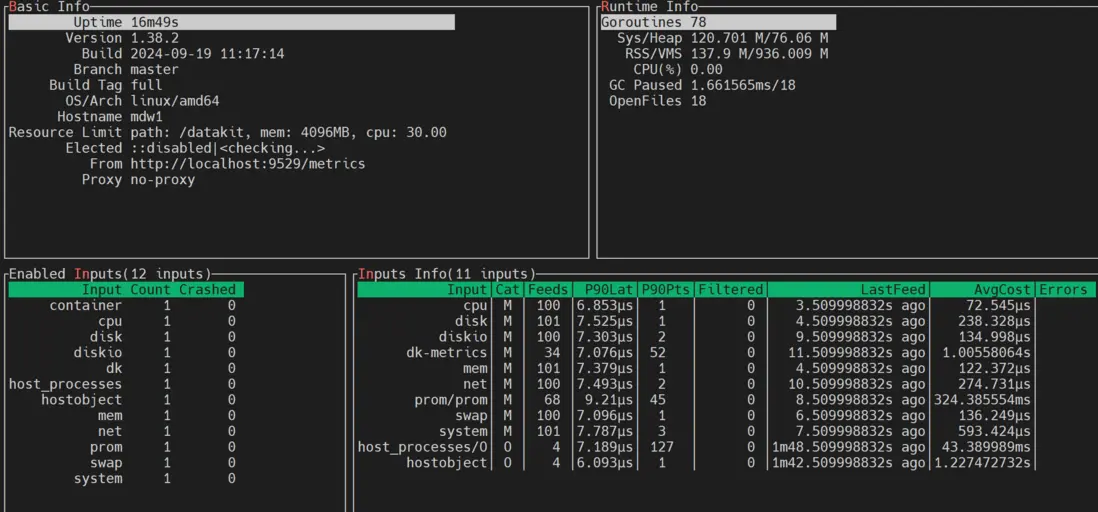This screenshot has height=512, width=1098.
Task: Select the Runtime Info panel title
Action: click(649, 7)
